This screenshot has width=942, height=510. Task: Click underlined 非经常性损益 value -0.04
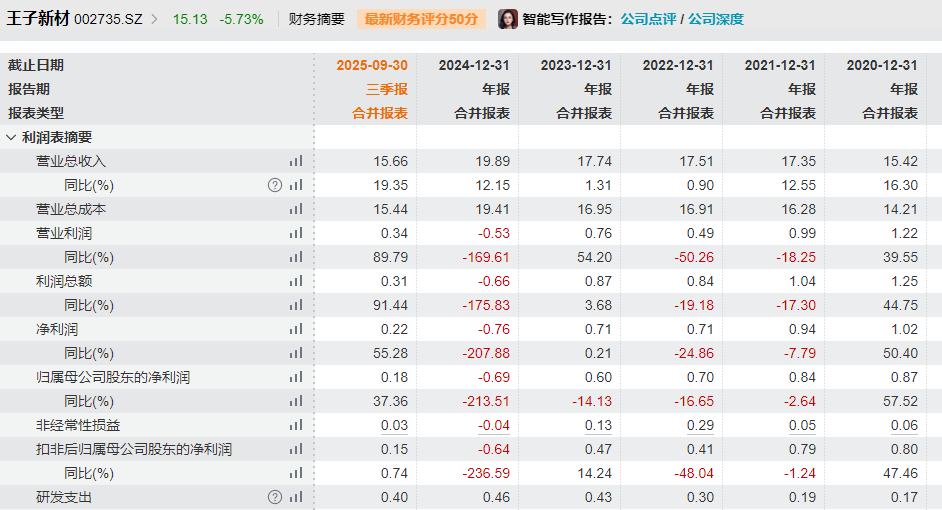[x=494, y=425]
